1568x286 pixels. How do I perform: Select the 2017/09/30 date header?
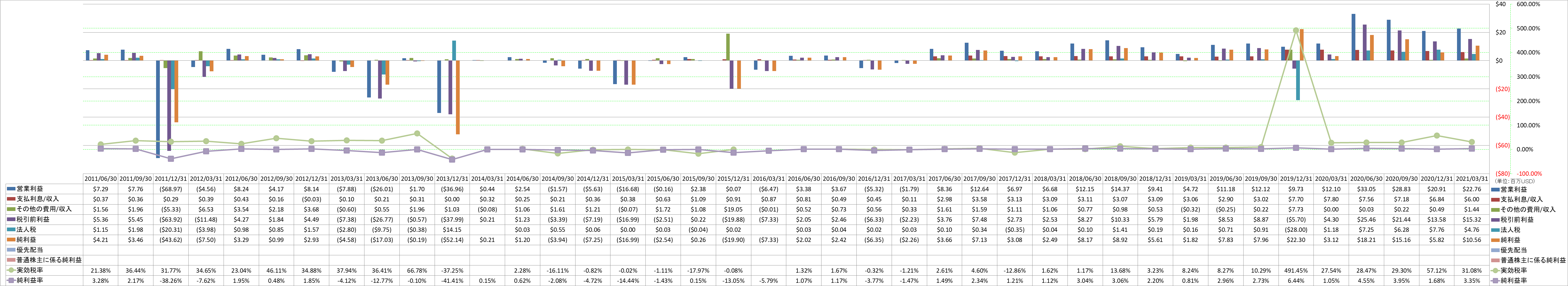pos(979,179)
